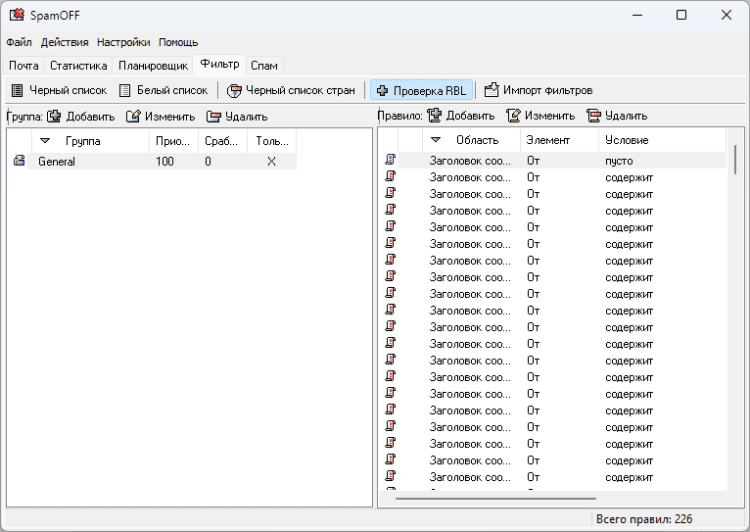Click the SpamOFF title bar icon
Screen dimensions: 750x532
pyautogui.click(x=17, y=15)
